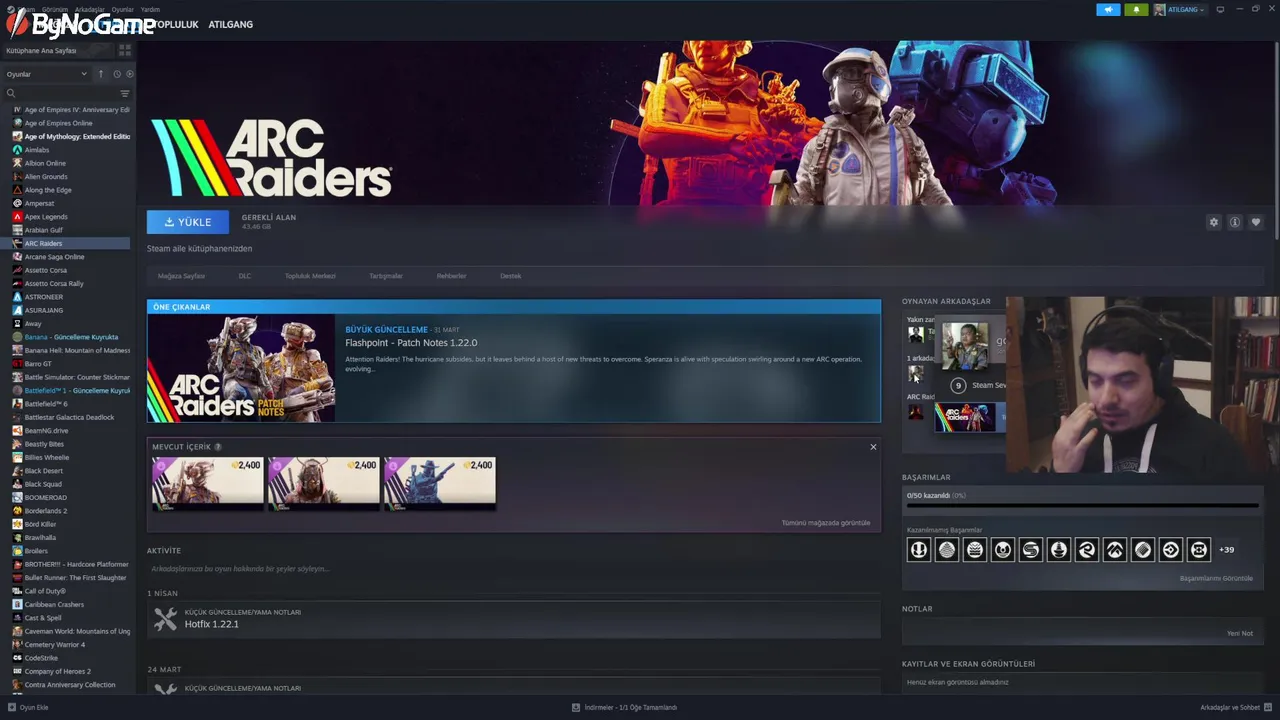Image resolution: width=1280 pixels, height=720 pixels.
Task: Click the YÜKLE install button
Action: tap(188, 222)
